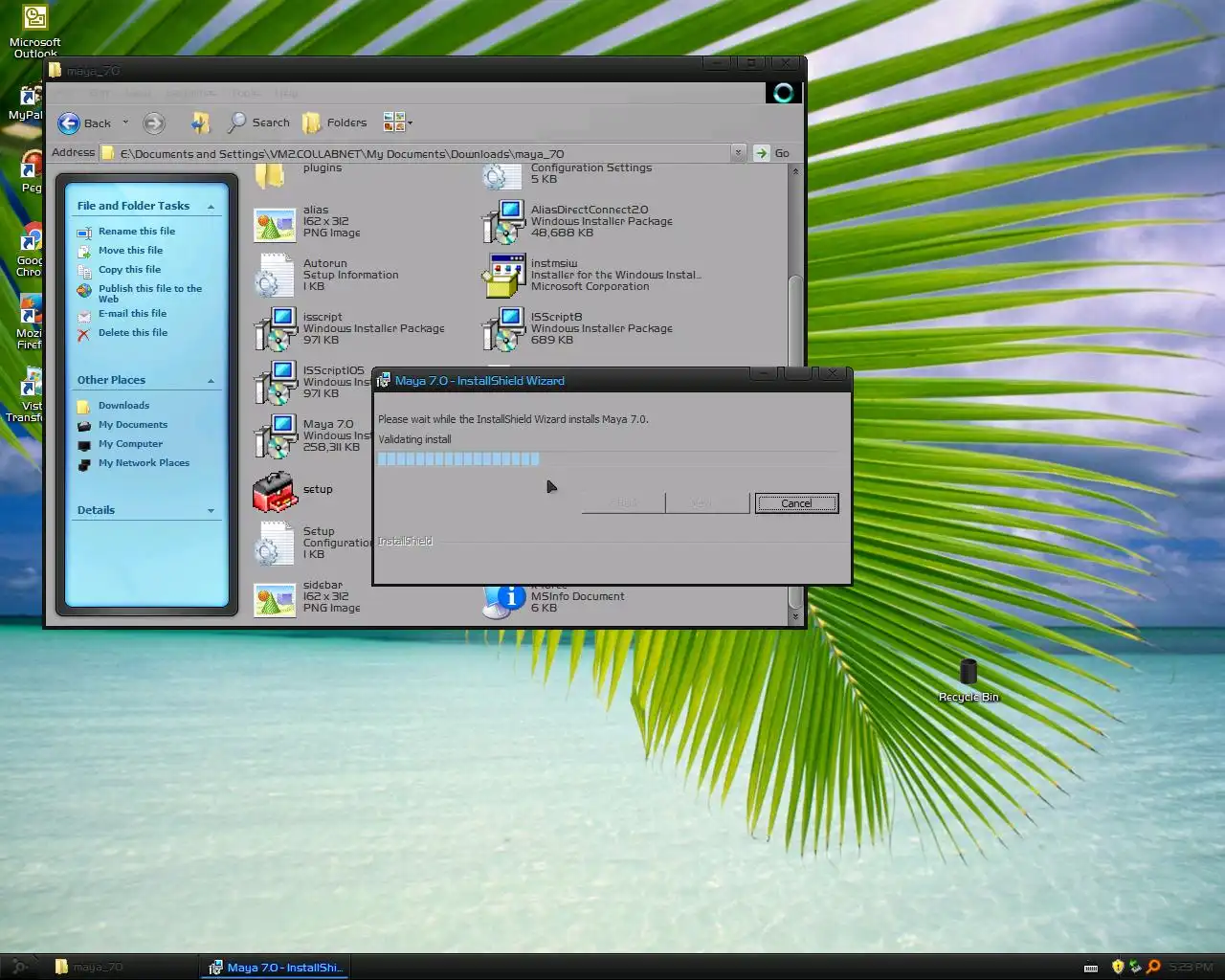This screenshot has width=1225, height=980.
Task: Open the Back button history dropdown arrow
Action: pyautogui.click(x=125, y=122)
